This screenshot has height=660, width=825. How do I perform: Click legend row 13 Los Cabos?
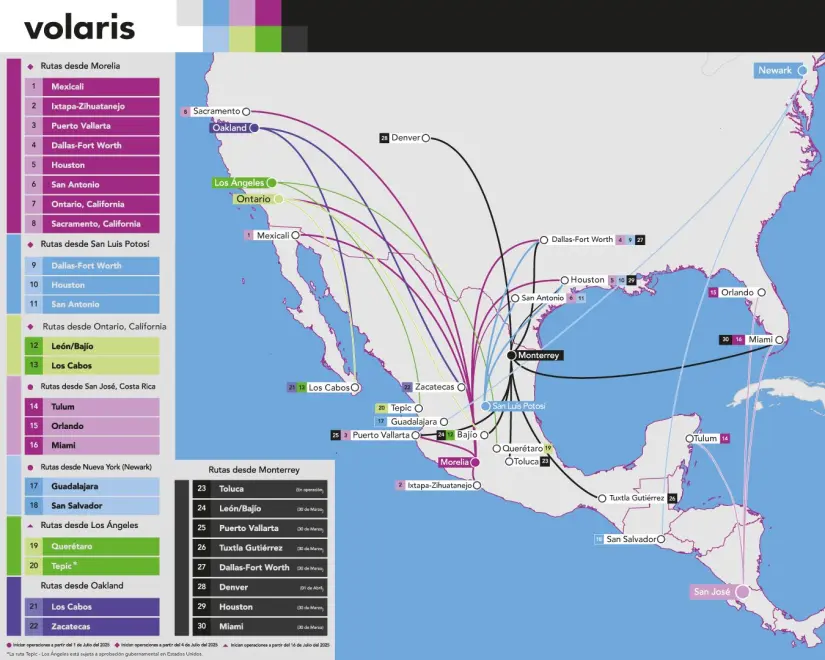click(x=92, y=365)
